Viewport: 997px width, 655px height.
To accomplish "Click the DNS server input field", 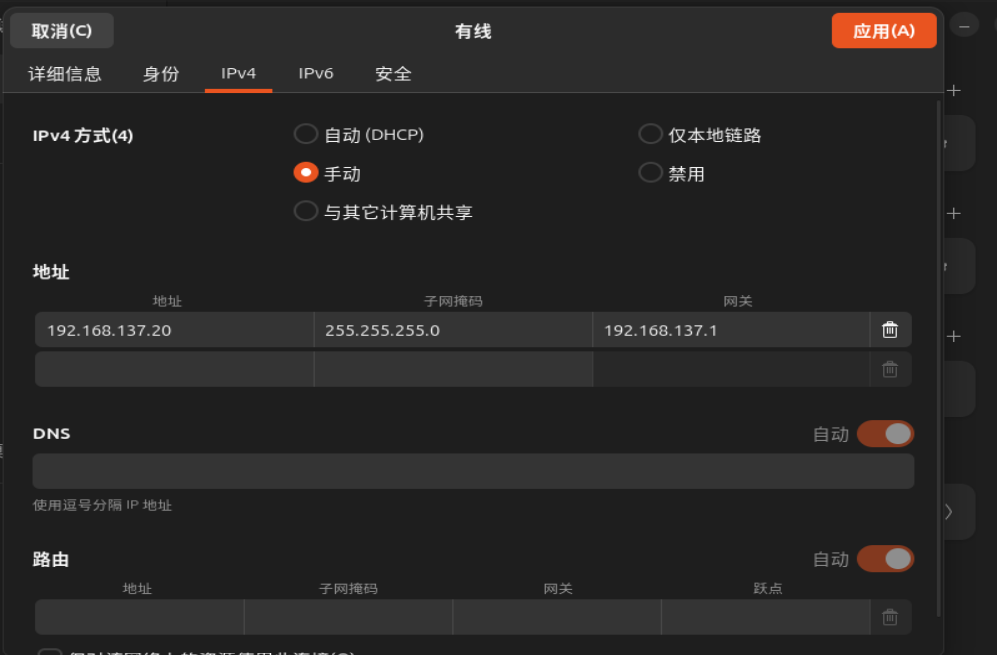I will [x=474, y=471].
